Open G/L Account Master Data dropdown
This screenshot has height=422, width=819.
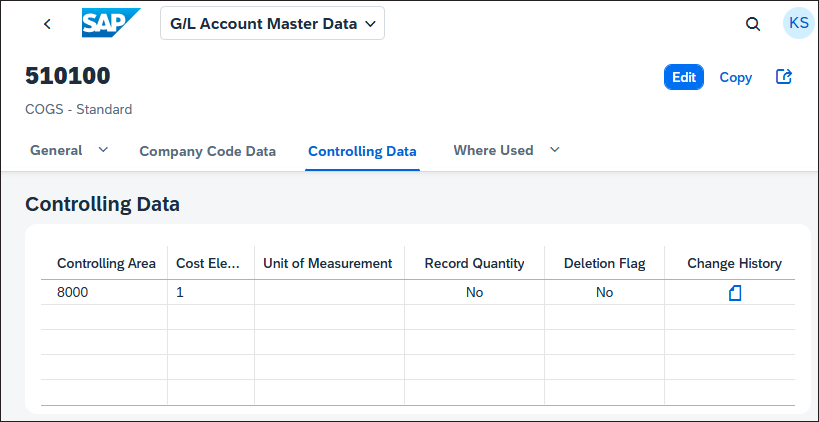[272, 24]
